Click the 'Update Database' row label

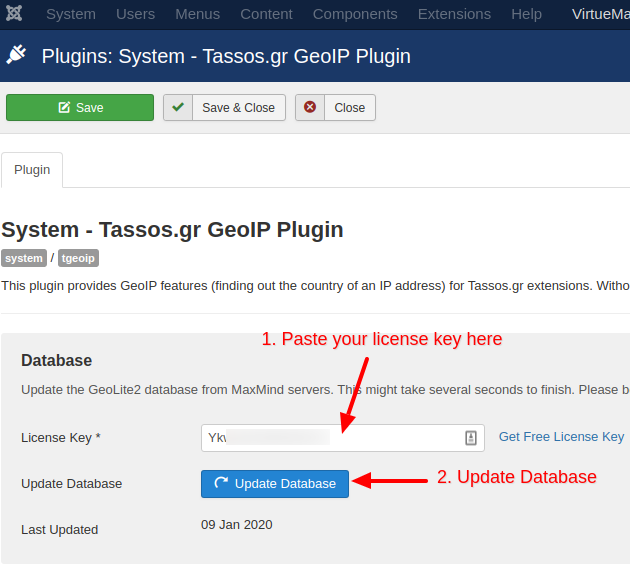[x=72, y=484]
